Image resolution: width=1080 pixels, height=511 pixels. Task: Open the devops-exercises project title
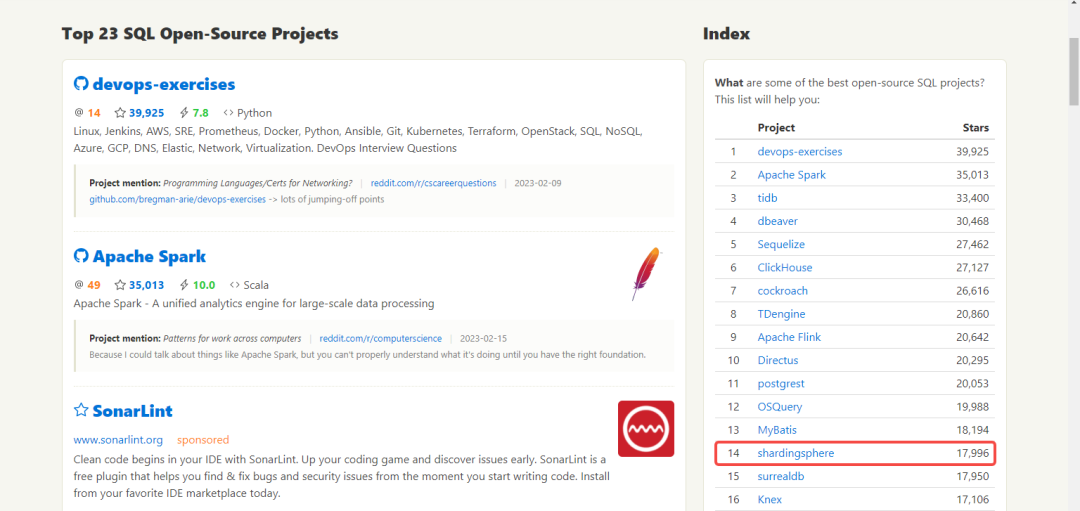(x=164, y=84)
